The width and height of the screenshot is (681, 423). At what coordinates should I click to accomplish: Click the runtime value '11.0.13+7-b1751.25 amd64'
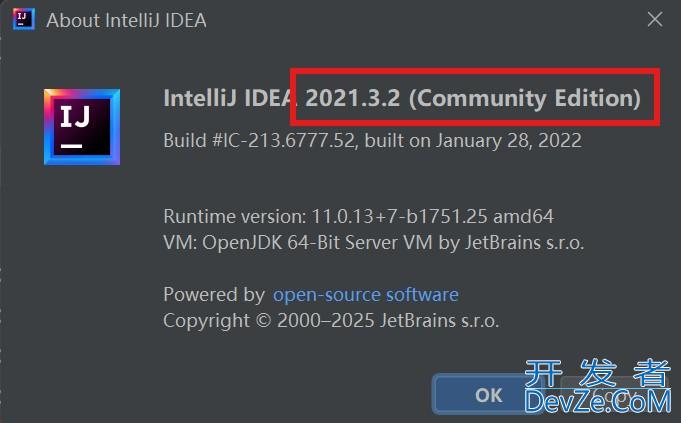pos(432,216)
